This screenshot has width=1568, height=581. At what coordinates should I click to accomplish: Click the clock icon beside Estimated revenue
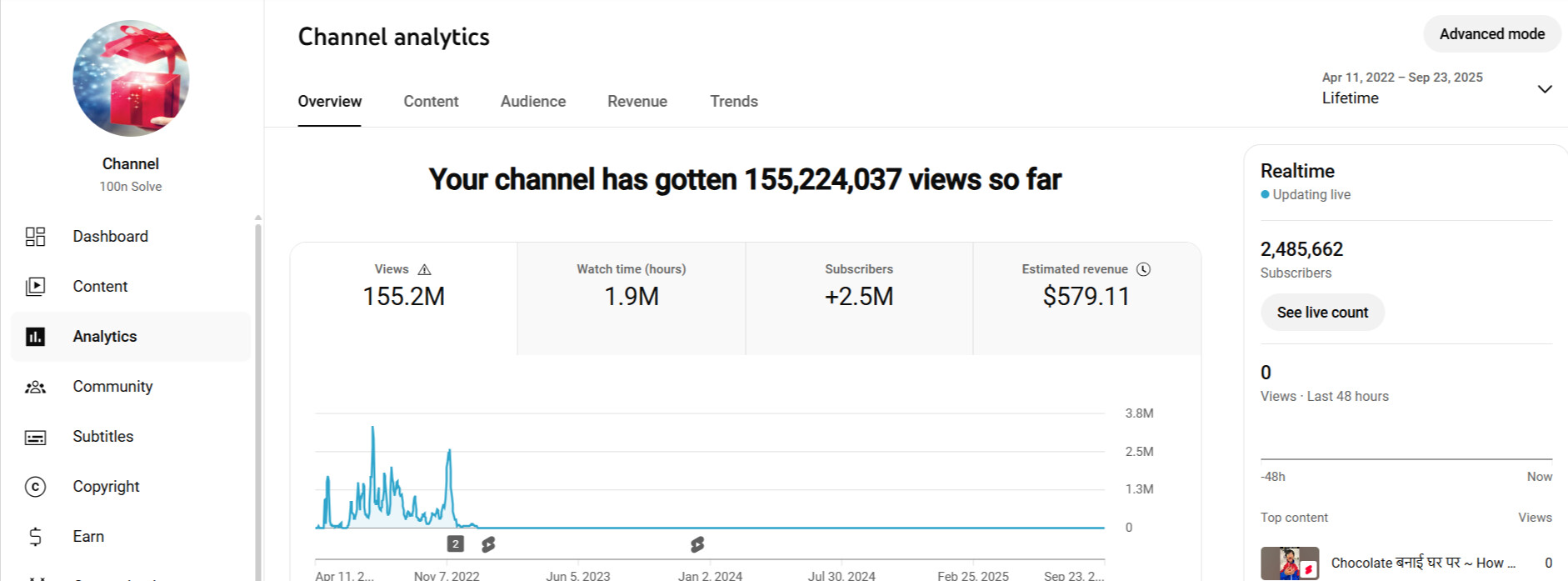tap(1143, 269)
